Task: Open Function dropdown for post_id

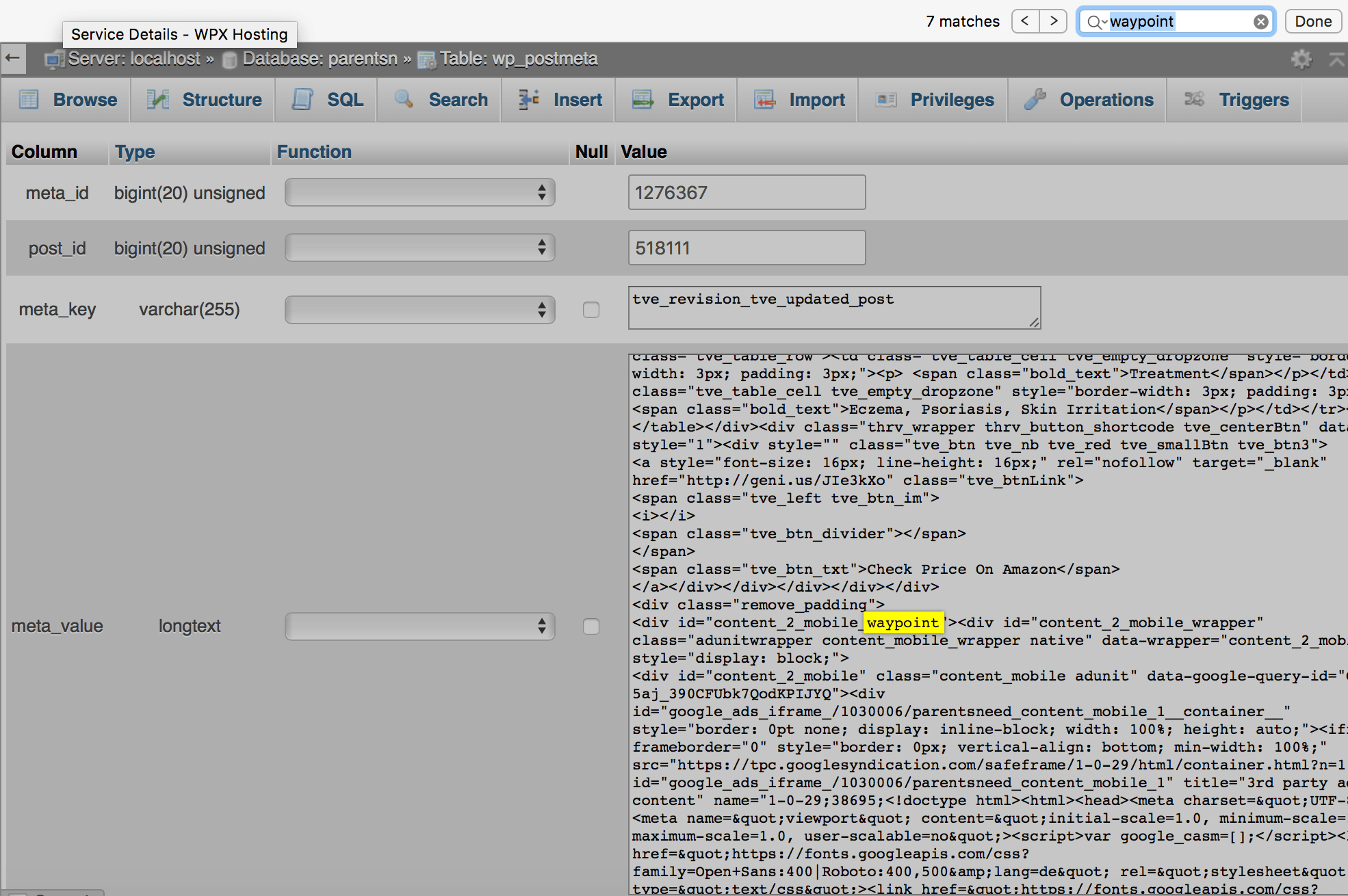Action: point(419,248)
